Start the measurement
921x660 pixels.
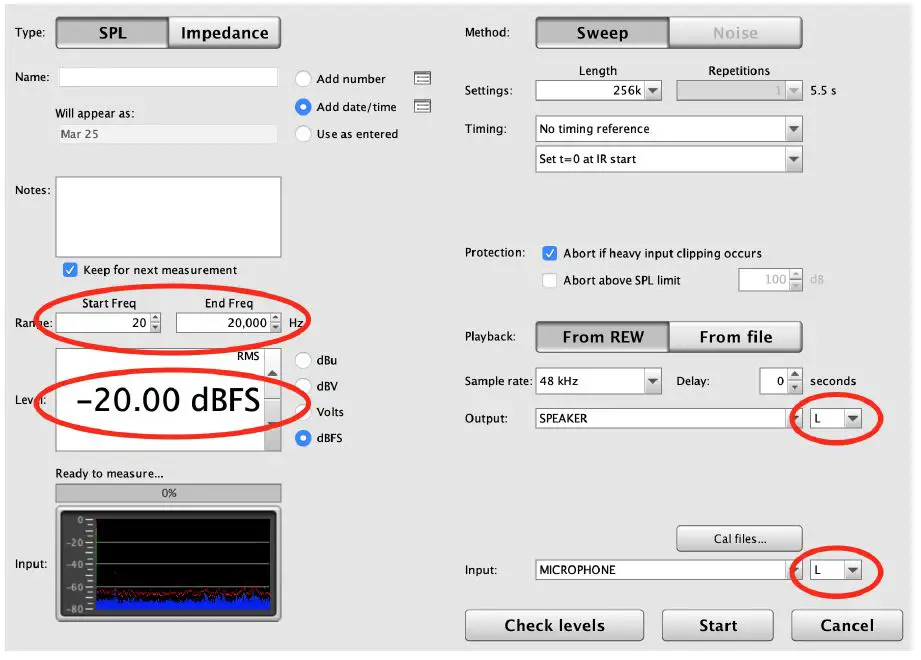(x=717, y=625)
